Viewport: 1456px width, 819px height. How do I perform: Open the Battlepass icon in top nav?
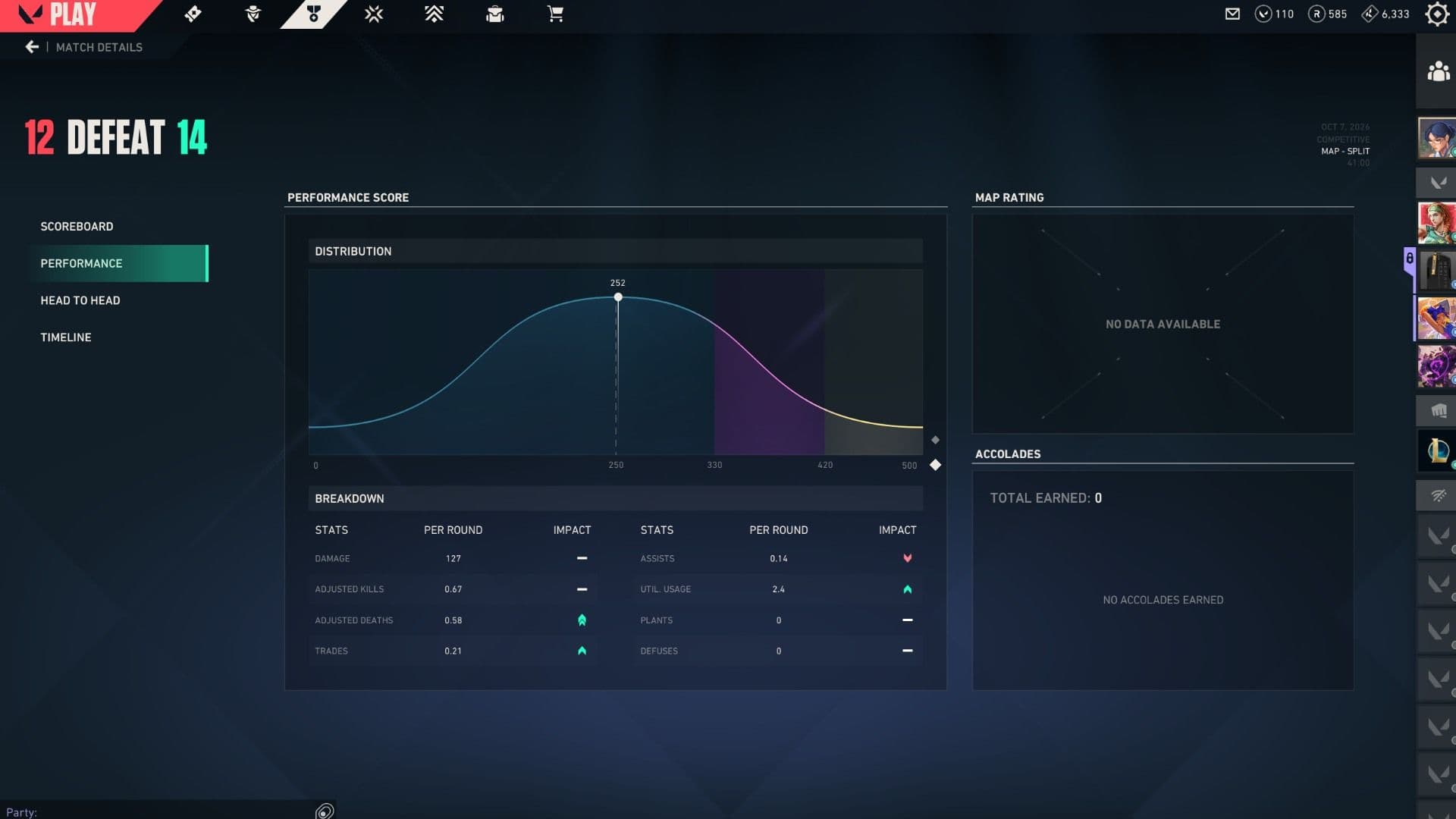tap(193, 14)
